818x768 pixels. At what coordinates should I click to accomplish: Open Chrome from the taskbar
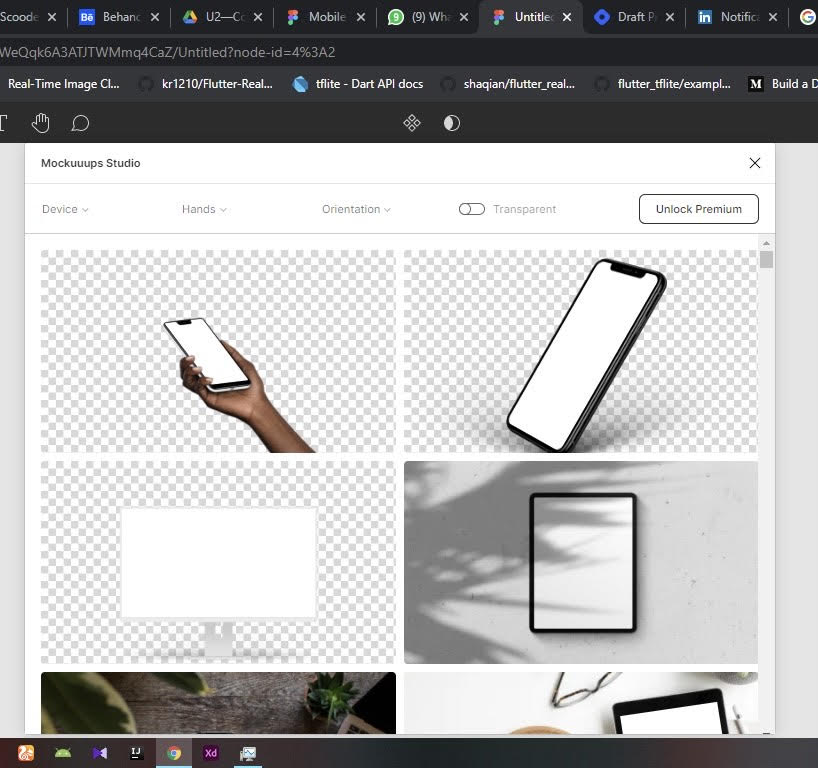pos(174,753)
